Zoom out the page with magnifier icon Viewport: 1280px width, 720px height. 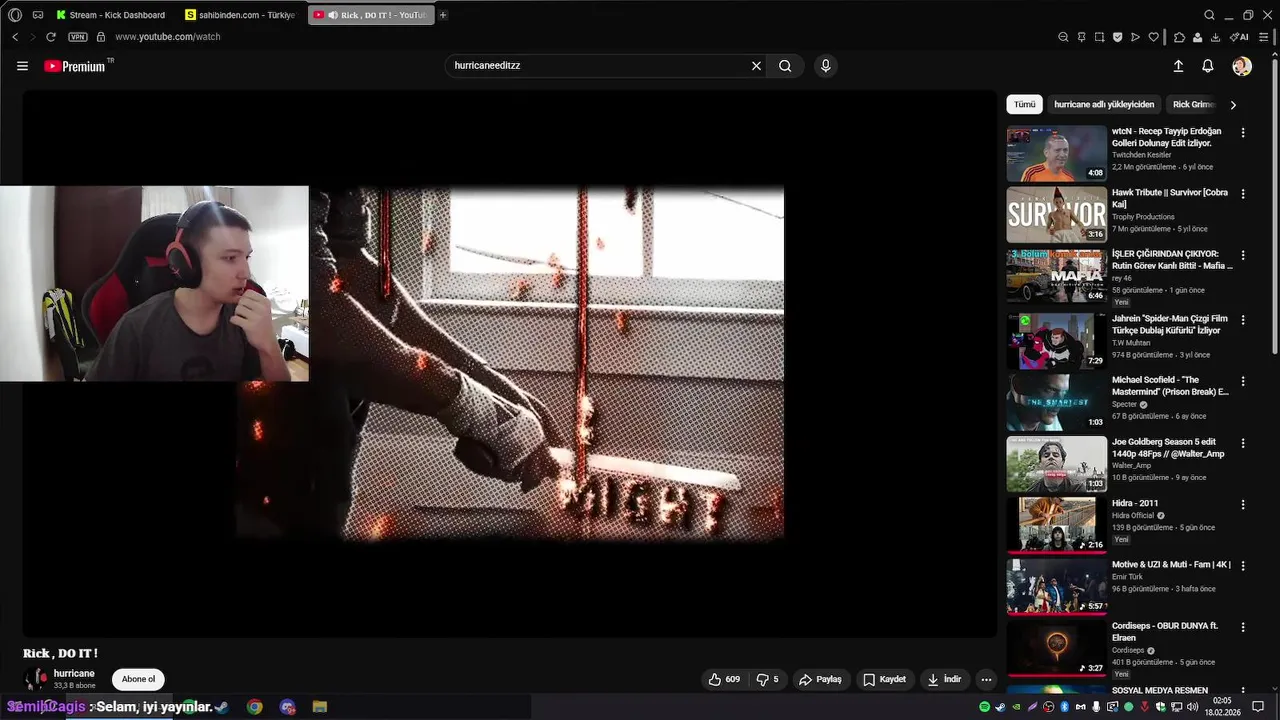click(1063, 37)
